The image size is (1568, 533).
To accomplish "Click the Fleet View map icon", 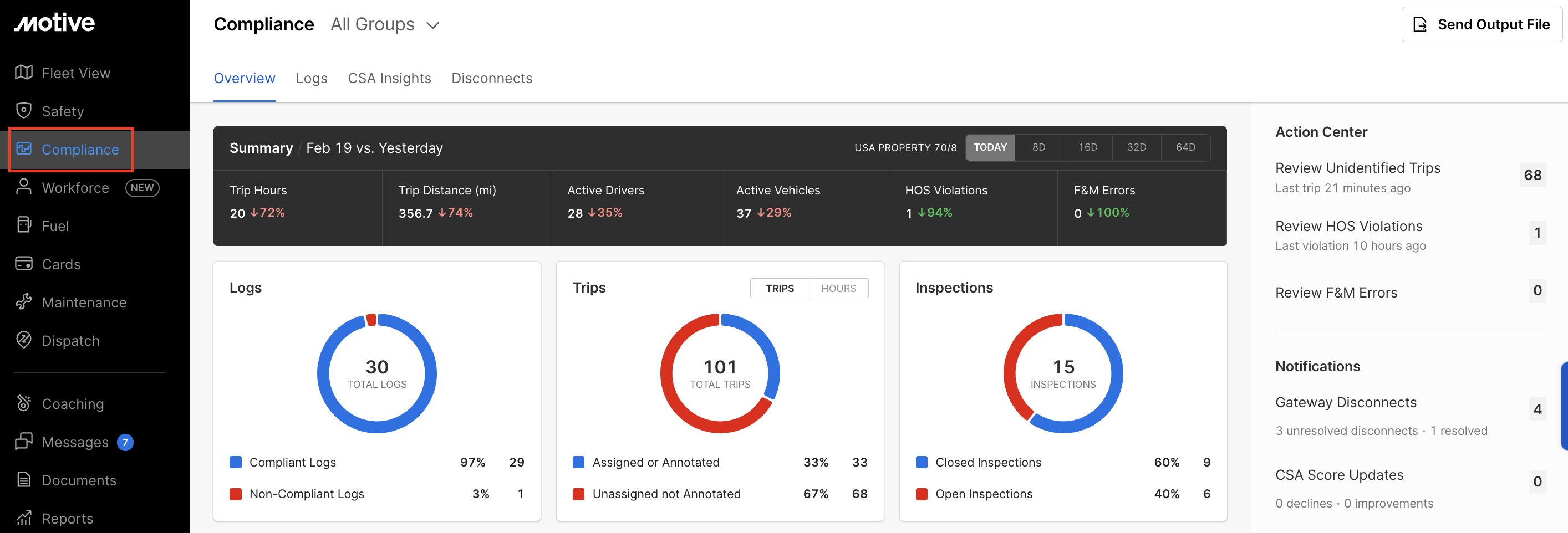I will (x=24, y=73).
